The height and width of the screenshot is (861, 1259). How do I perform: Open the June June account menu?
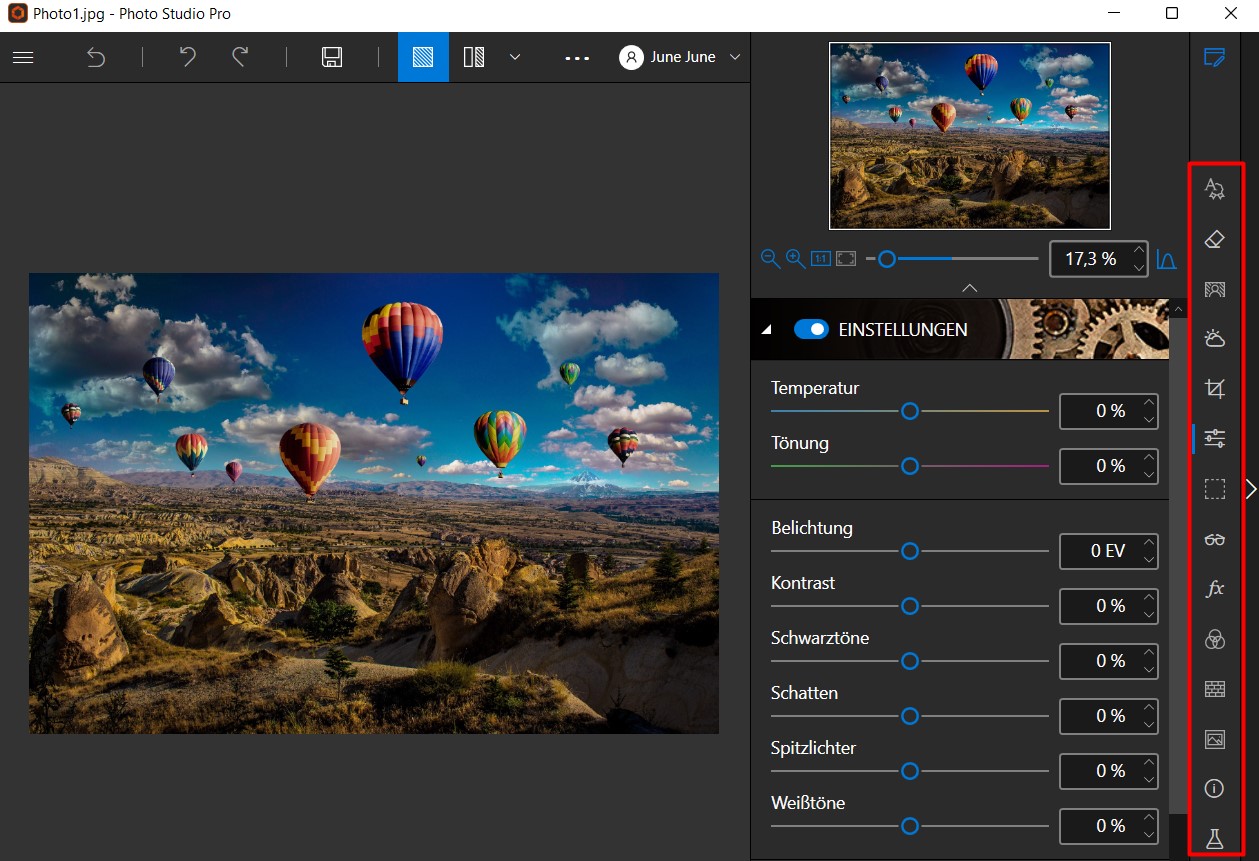pos(680,57)
